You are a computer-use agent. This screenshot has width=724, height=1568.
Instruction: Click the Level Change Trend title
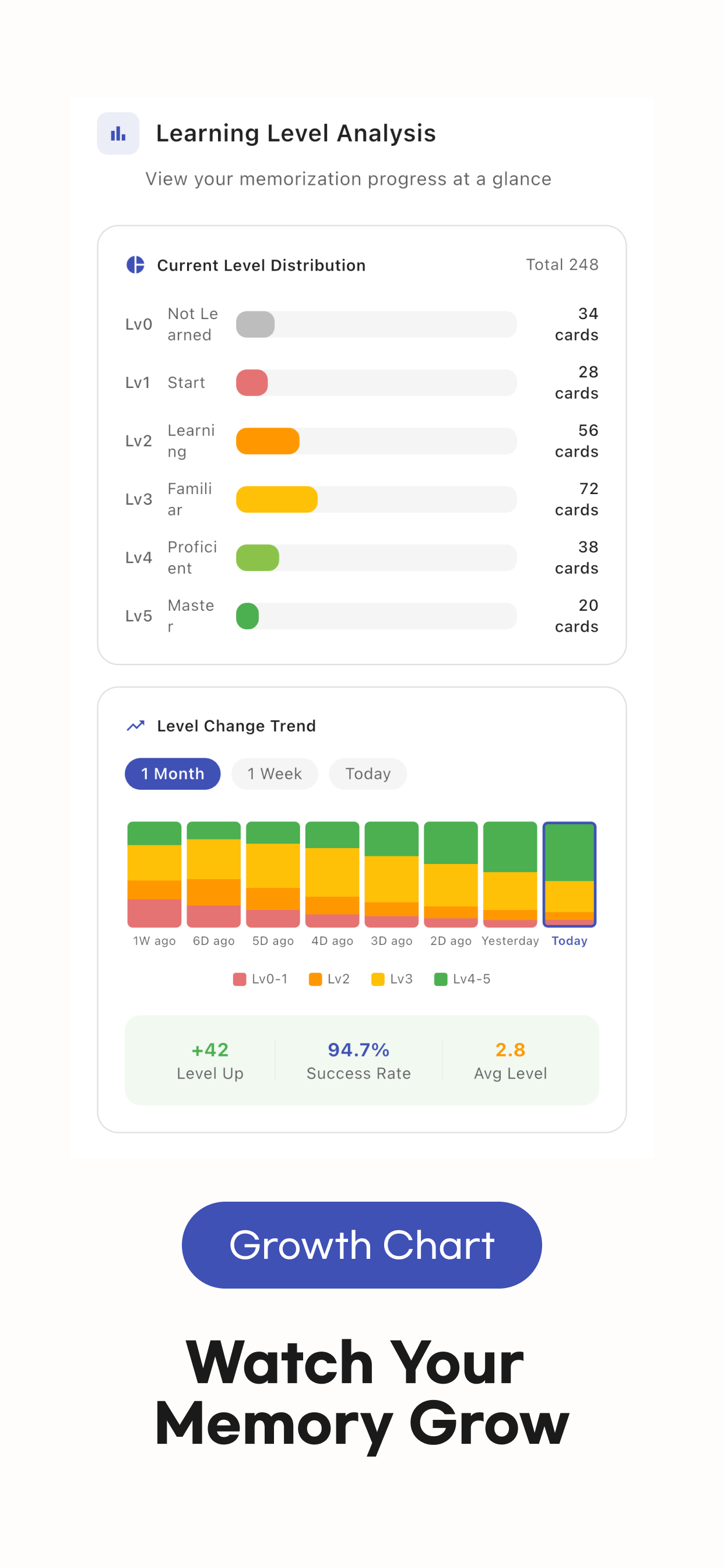237,726
